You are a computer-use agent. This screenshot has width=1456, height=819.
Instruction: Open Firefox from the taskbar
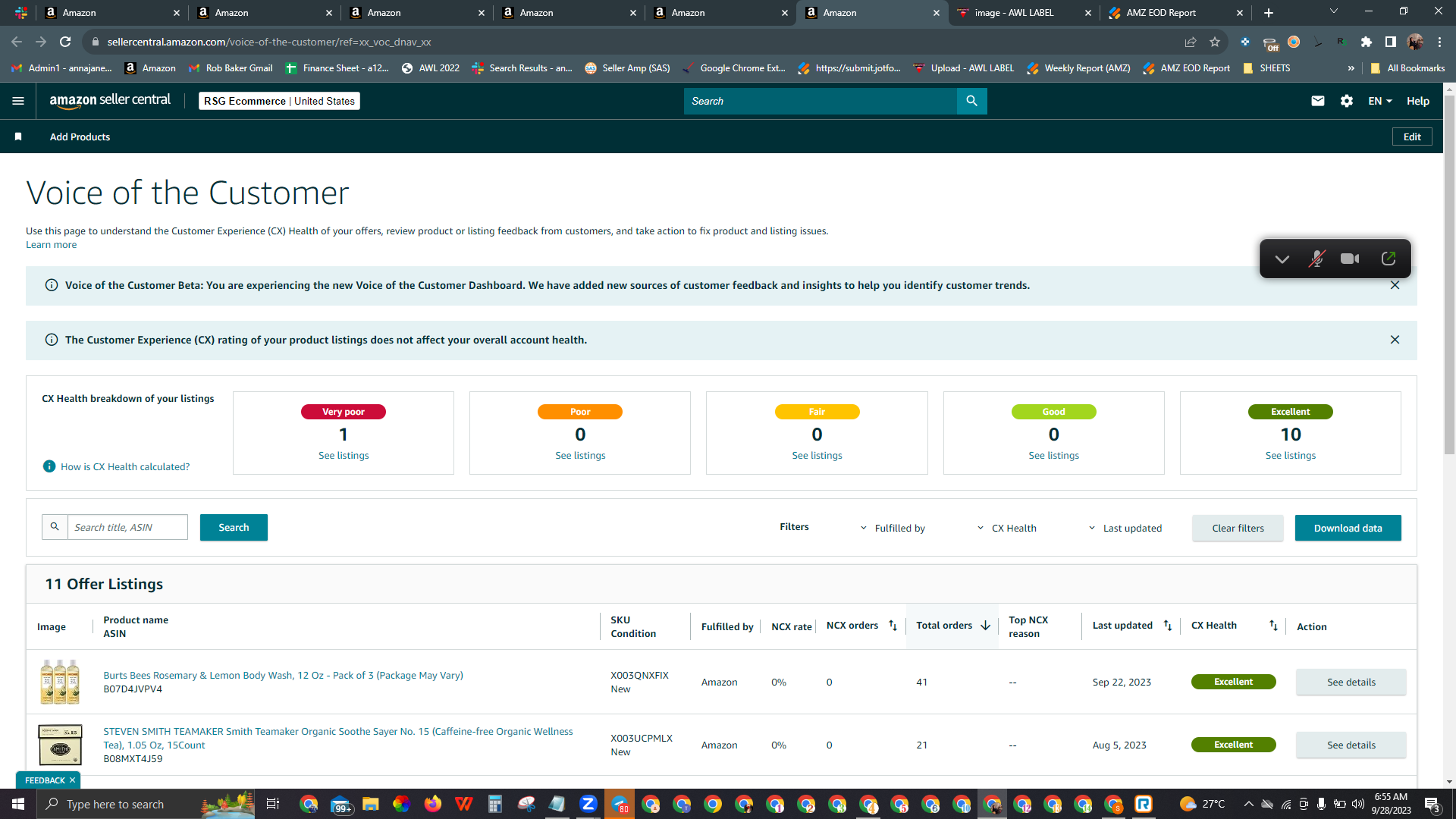432,804
